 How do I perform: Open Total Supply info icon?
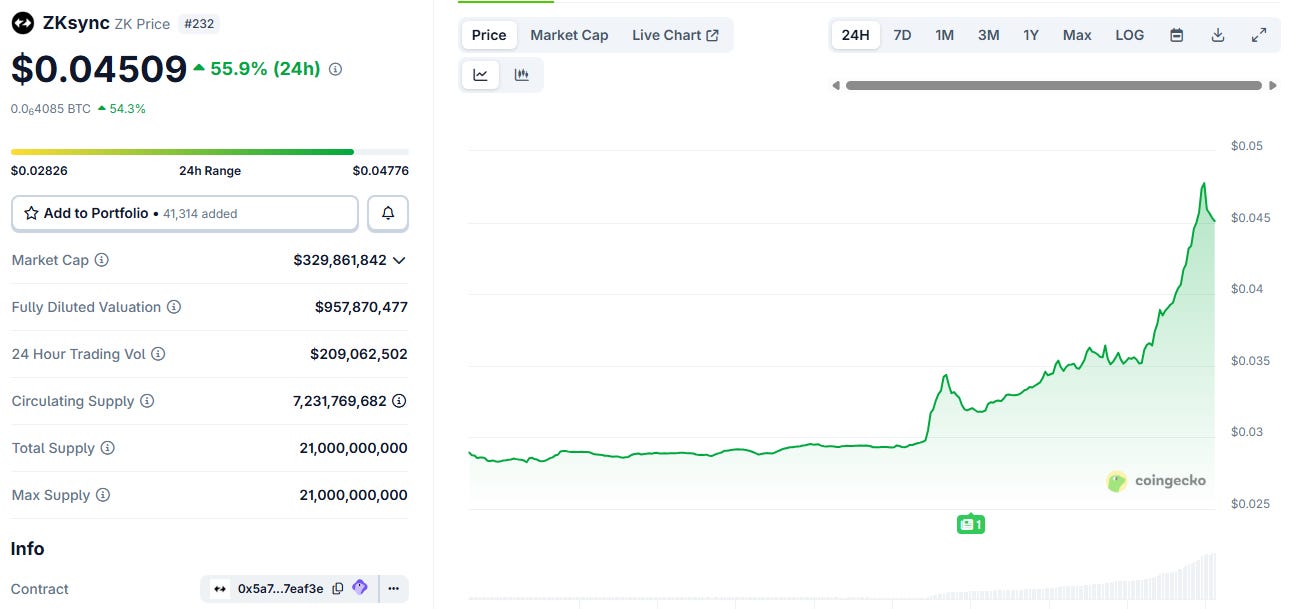click(107, 448)
